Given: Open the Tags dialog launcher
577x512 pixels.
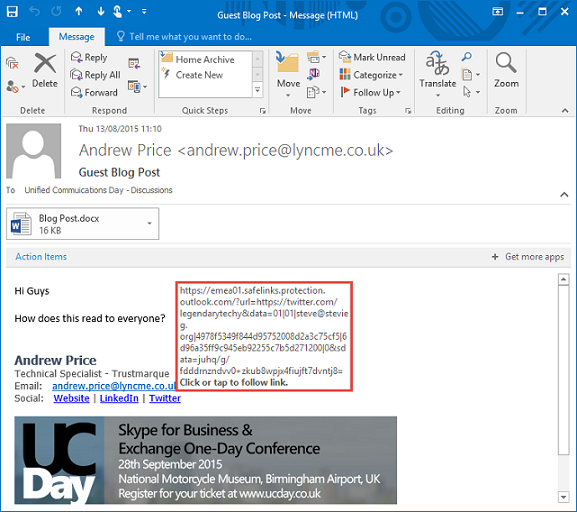Looking at the screenshot, I should point(408,111).
